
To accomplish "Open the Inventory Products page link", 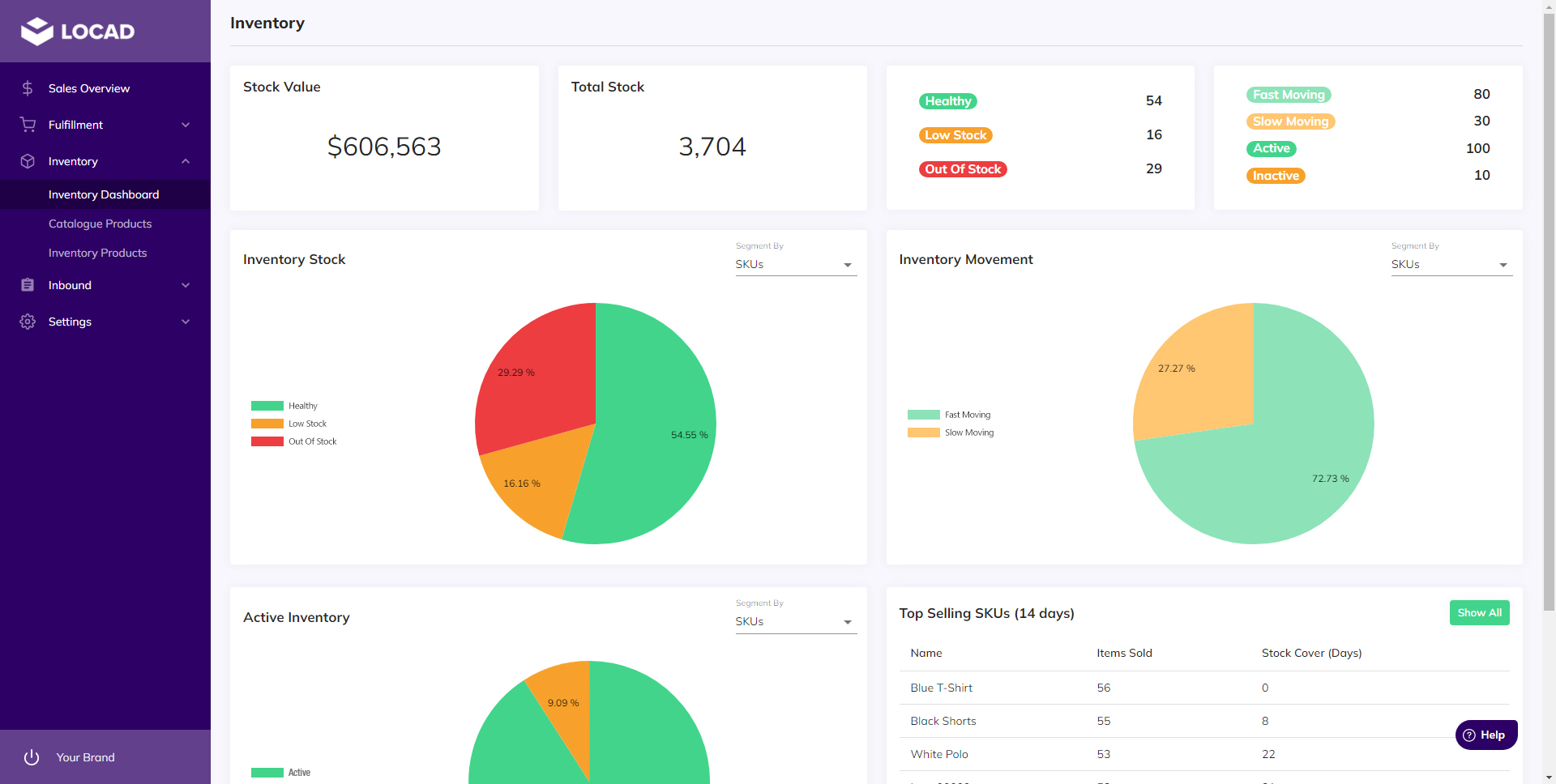I will 97,253.
